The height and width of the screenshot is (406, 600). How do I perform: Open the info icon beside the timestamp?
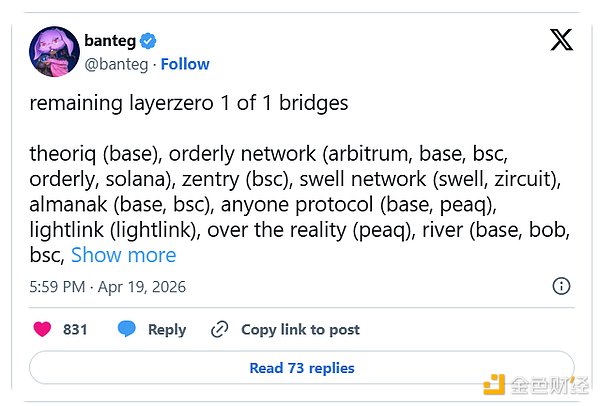click(562, 286)
